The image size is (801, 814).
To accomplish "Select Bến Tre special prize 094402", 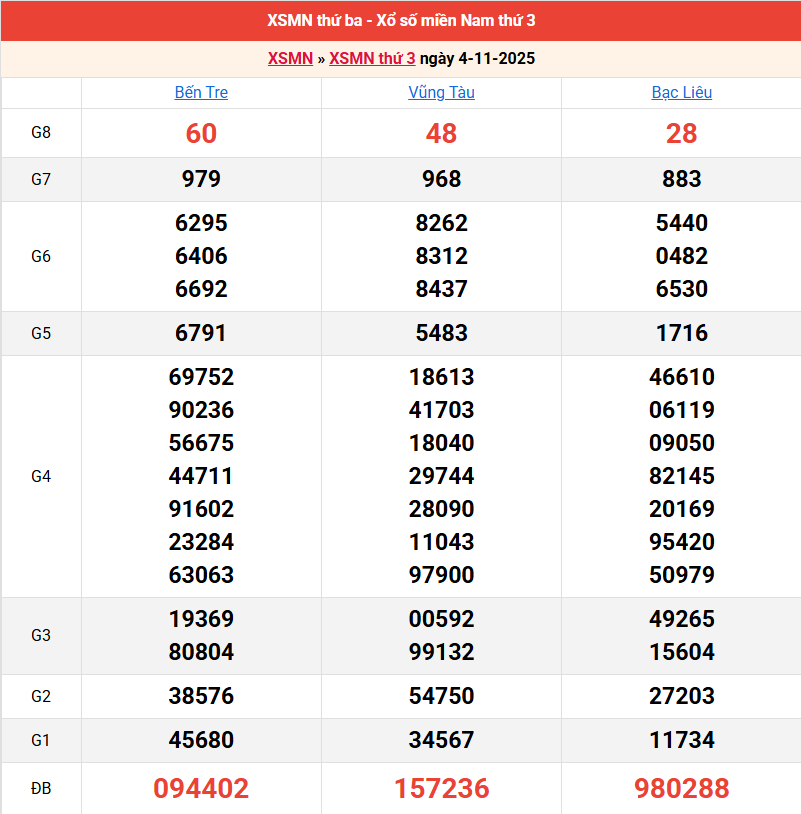I will click(201, 788).
